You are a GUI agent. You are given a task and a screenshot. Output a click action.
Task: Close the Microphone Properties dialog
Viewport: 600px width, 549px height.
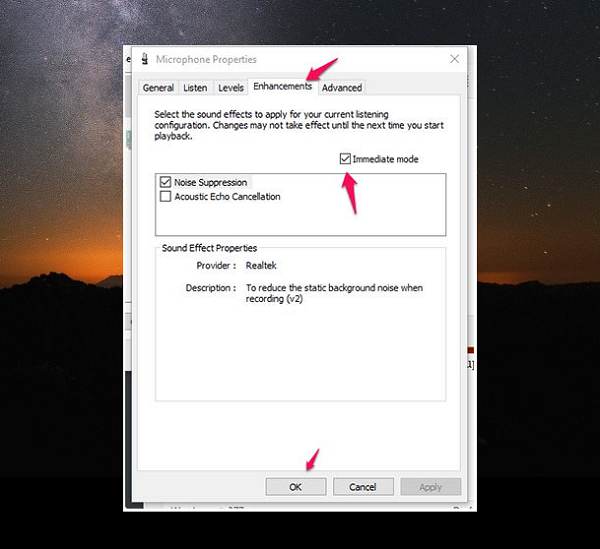454,59
